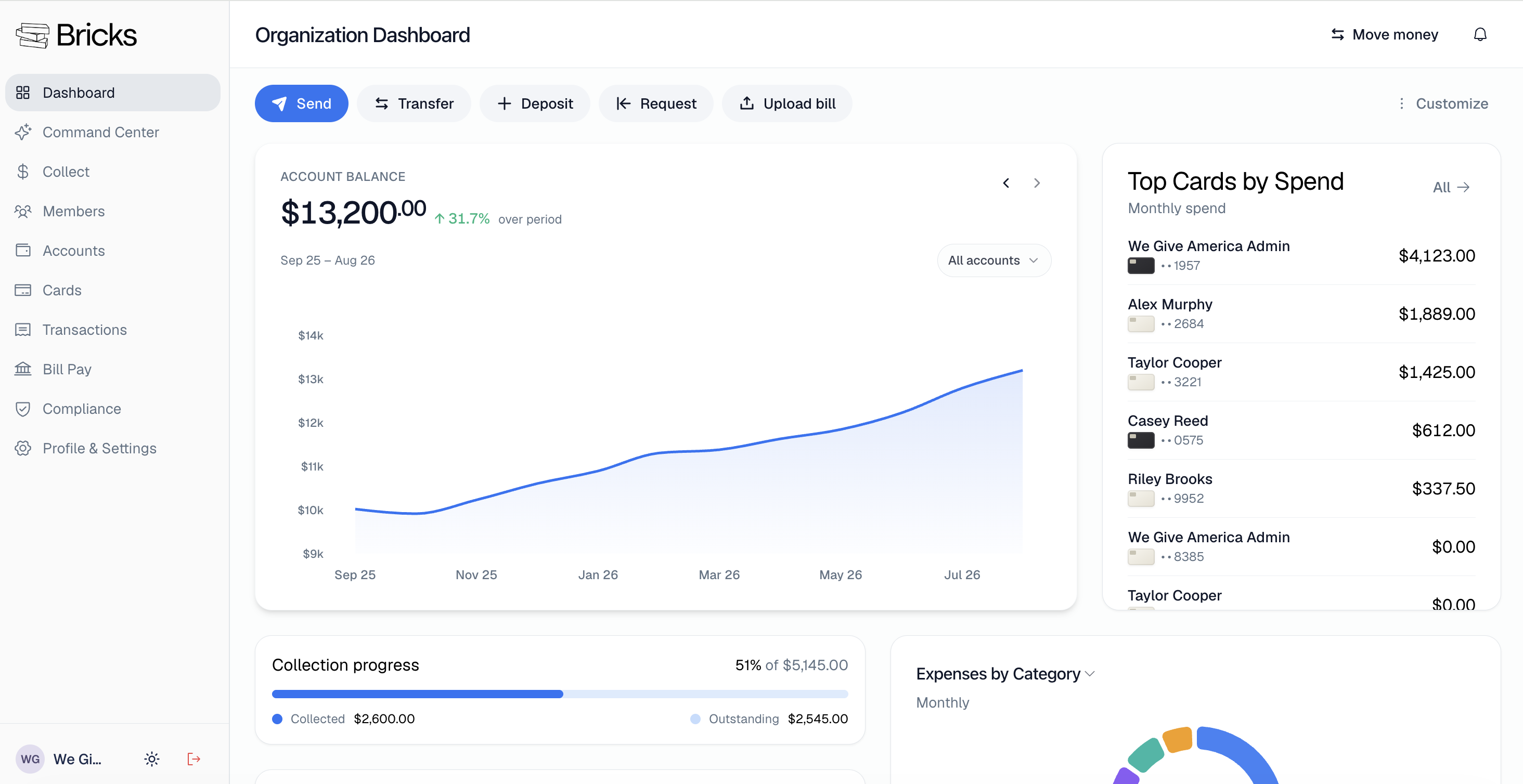Click the Alex Murphy cardholder name

pyautogui.click(x=1169, y=304)
